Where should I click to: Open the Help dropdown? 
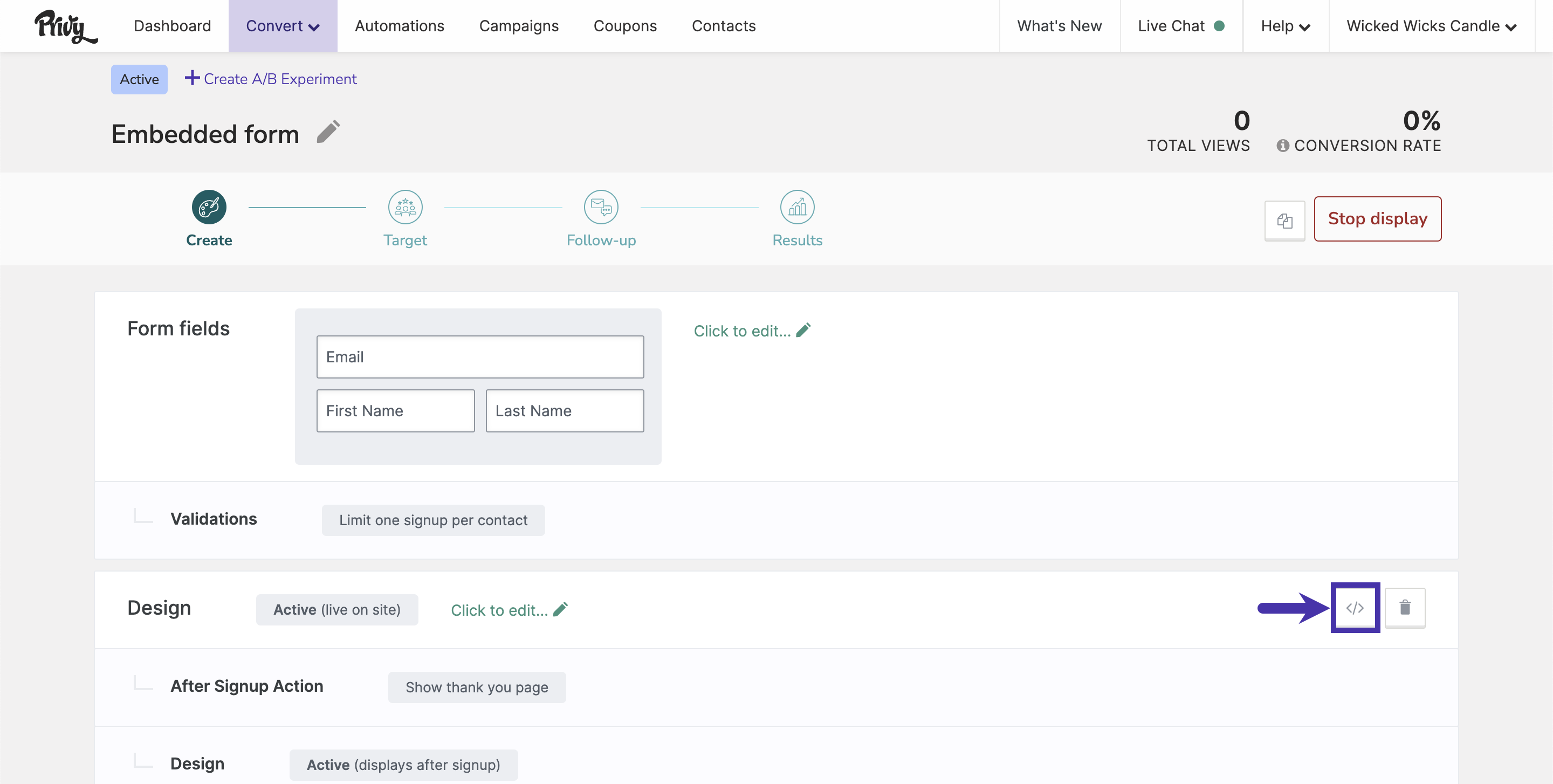pos(1286,26)
